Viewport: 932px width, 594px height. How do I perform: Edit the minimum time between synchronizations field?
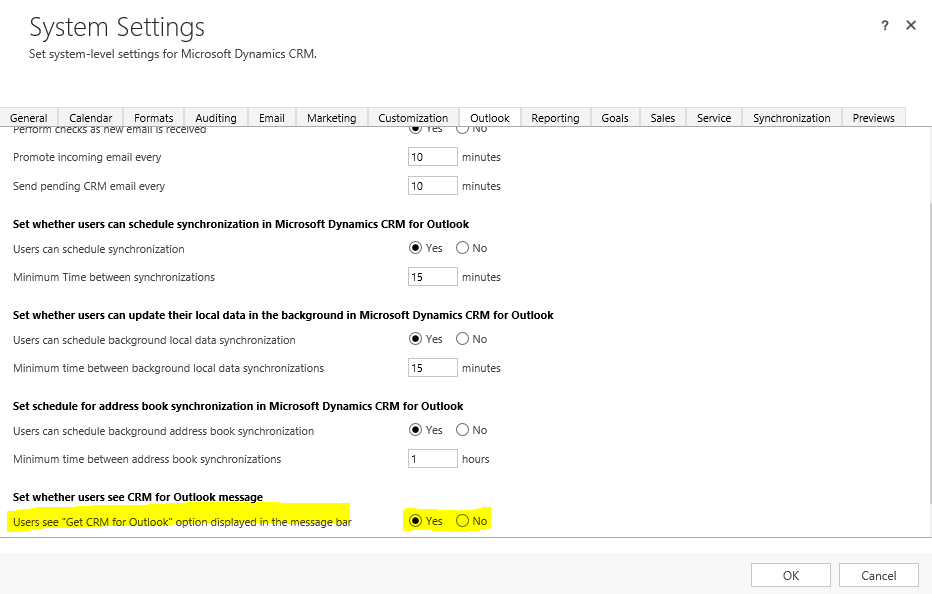[x=432, y=276]
